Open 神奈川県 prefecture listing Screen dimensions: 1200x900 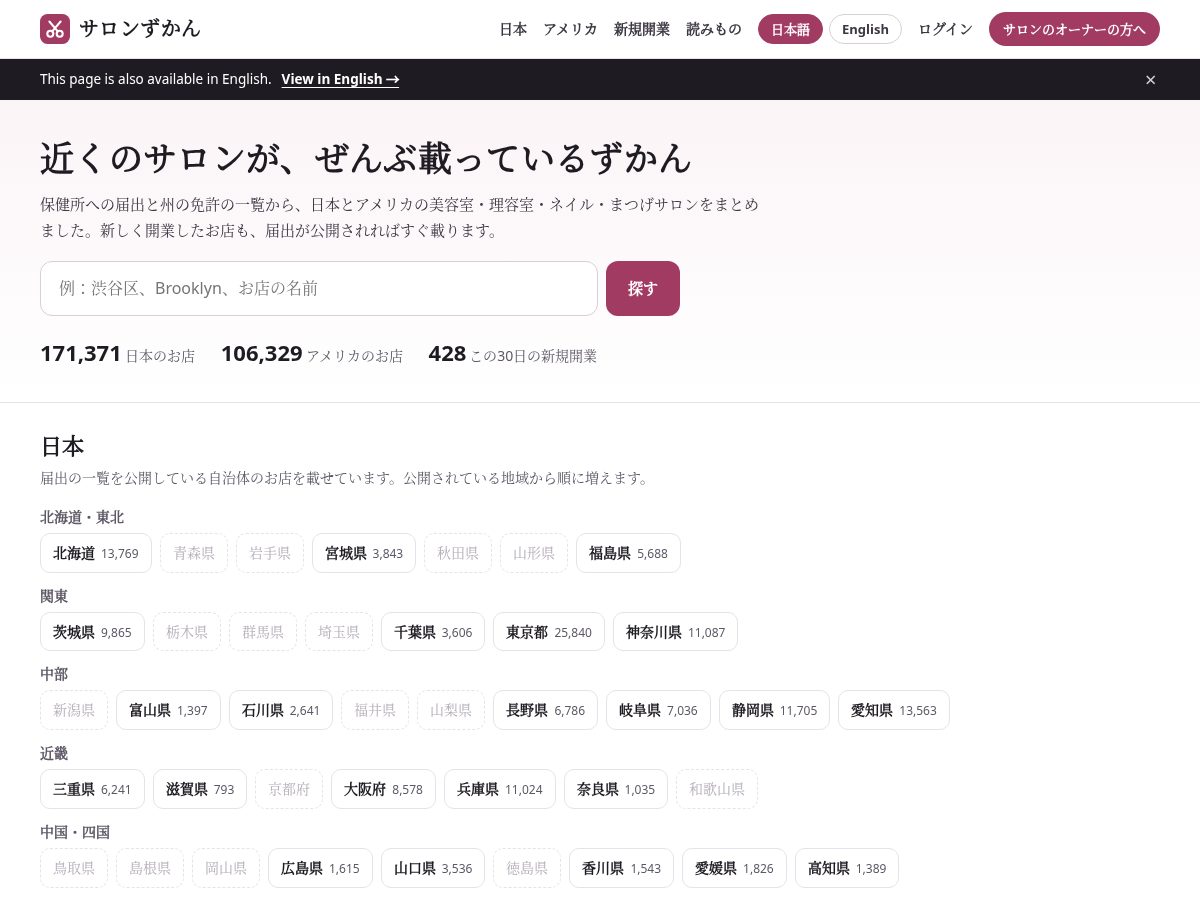tap(675, 632)
